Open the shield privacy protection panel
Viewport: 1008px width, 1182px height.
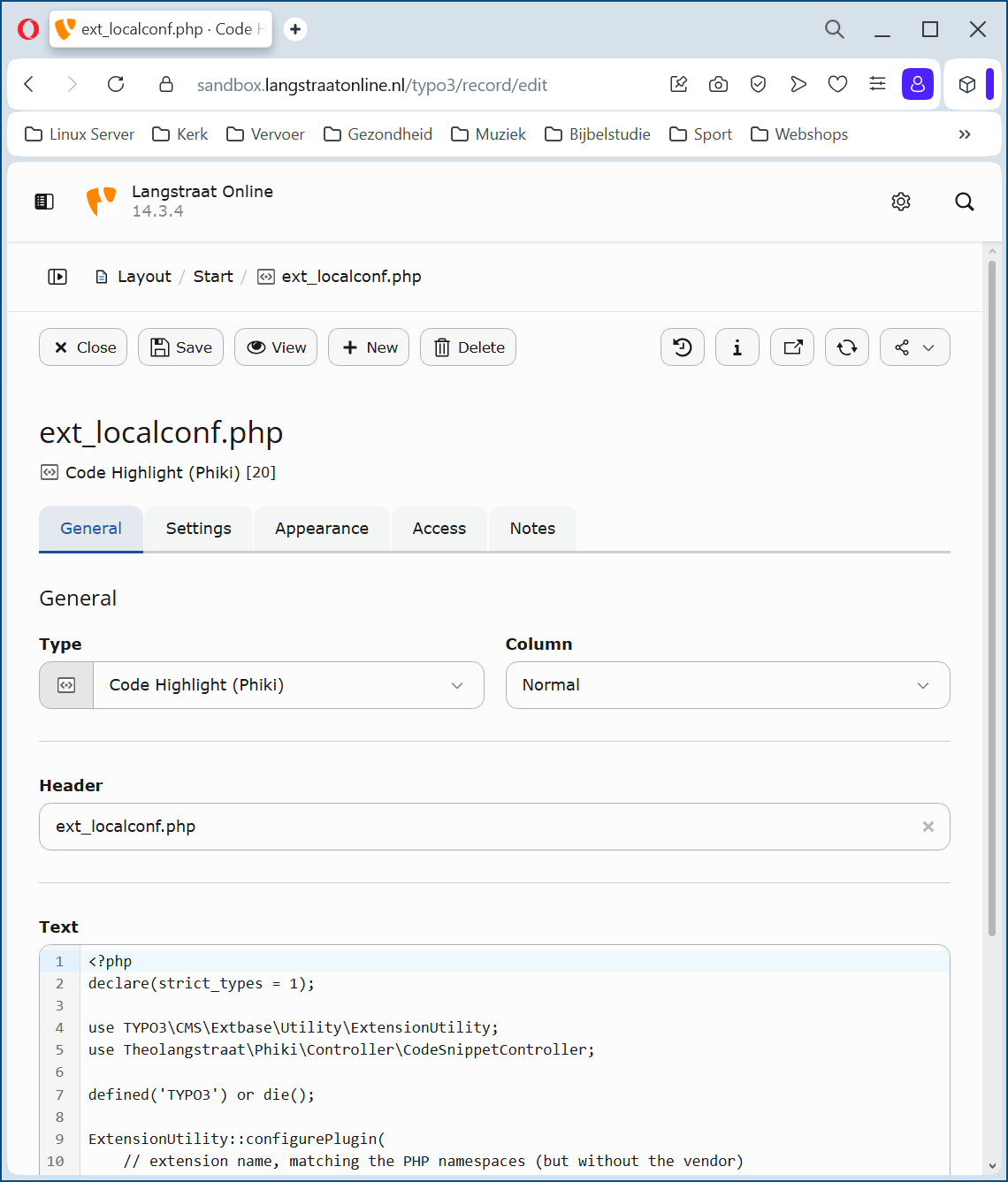(x=758, y=84)
